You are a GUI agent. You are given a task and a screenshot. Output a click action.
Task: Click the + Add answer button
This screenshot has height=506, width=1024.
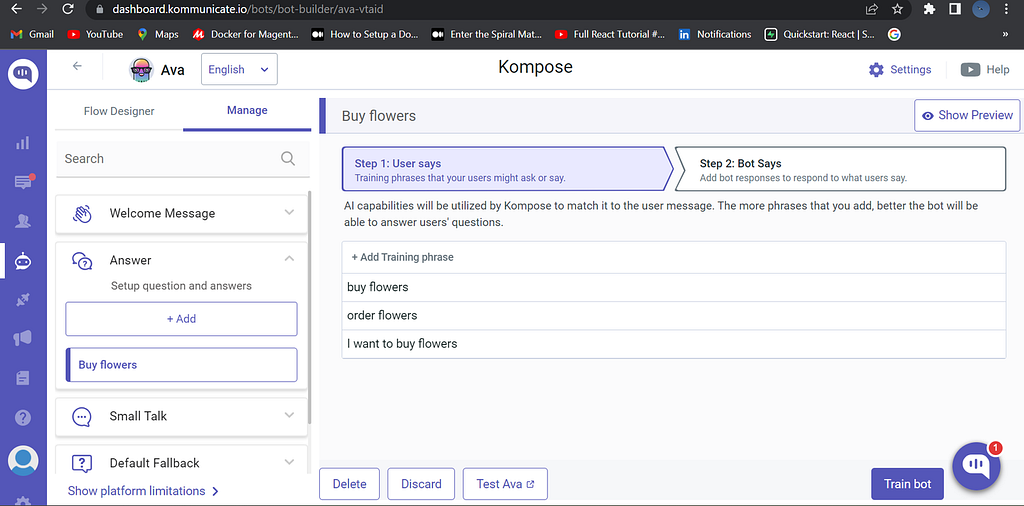[182, 319]
